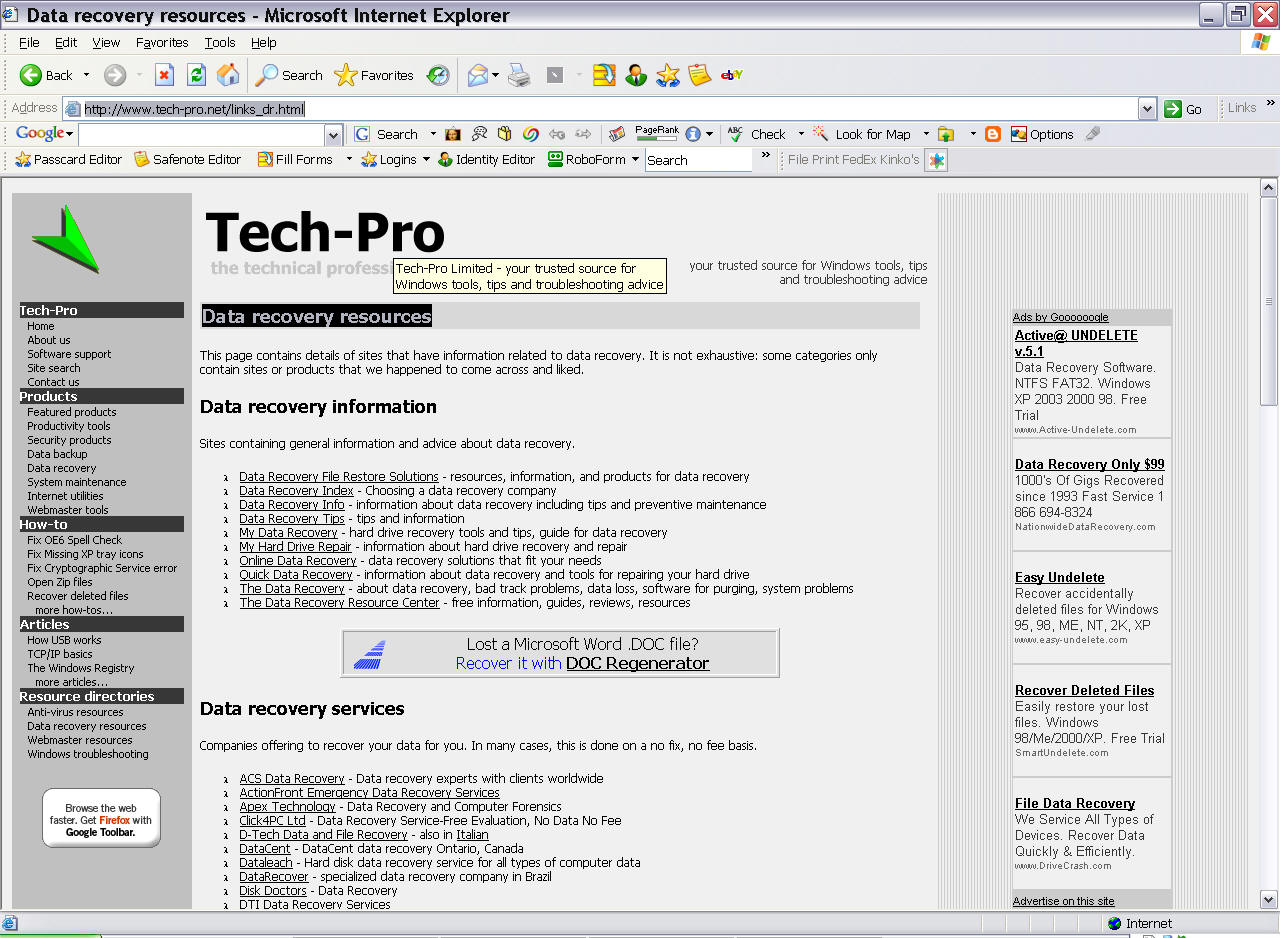1280x938 pixels.
Task: Open the Site search sidebar link
Action: click(54, 368)
